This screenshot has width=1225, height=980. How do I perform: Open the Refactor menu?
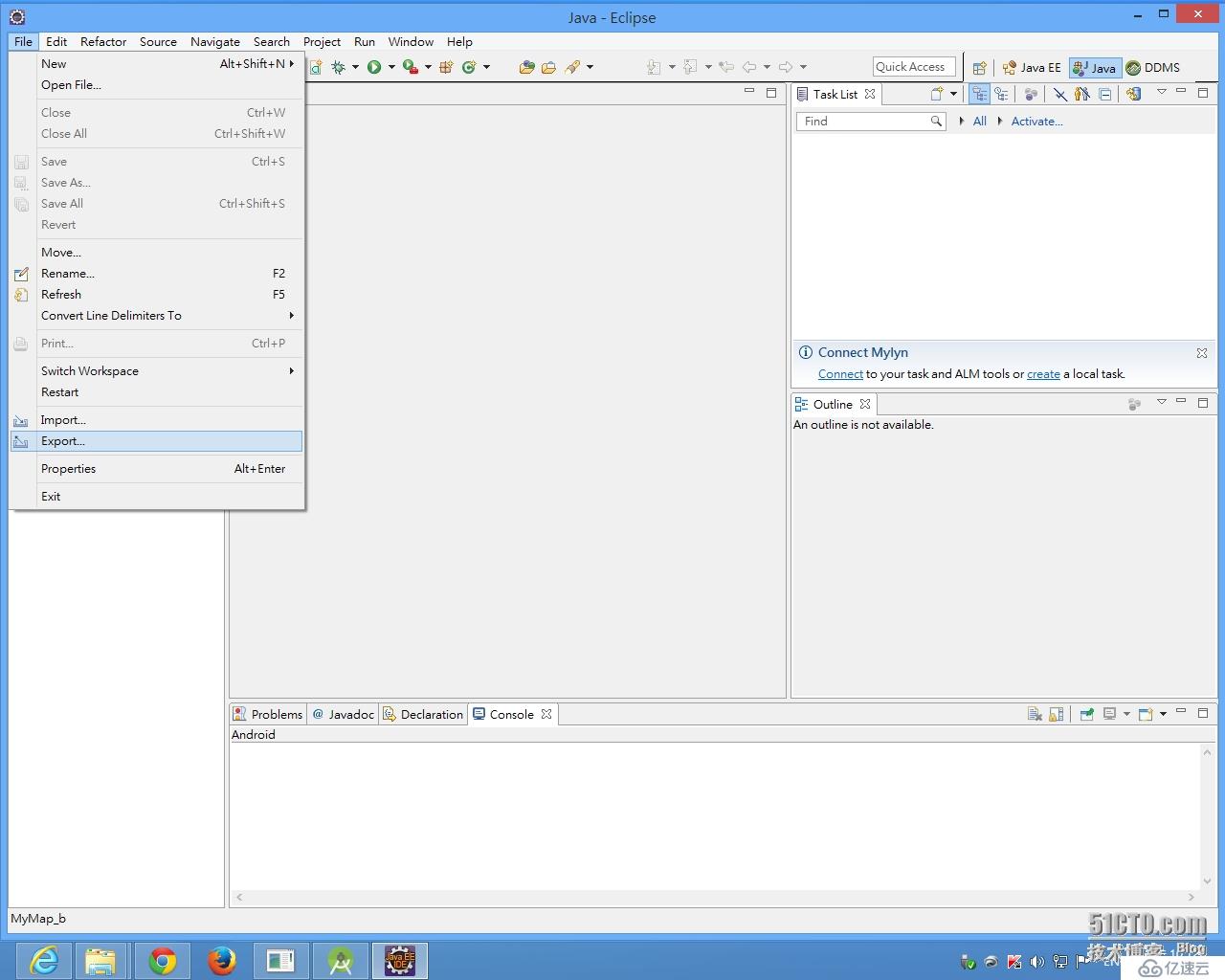tap(103, 42)
